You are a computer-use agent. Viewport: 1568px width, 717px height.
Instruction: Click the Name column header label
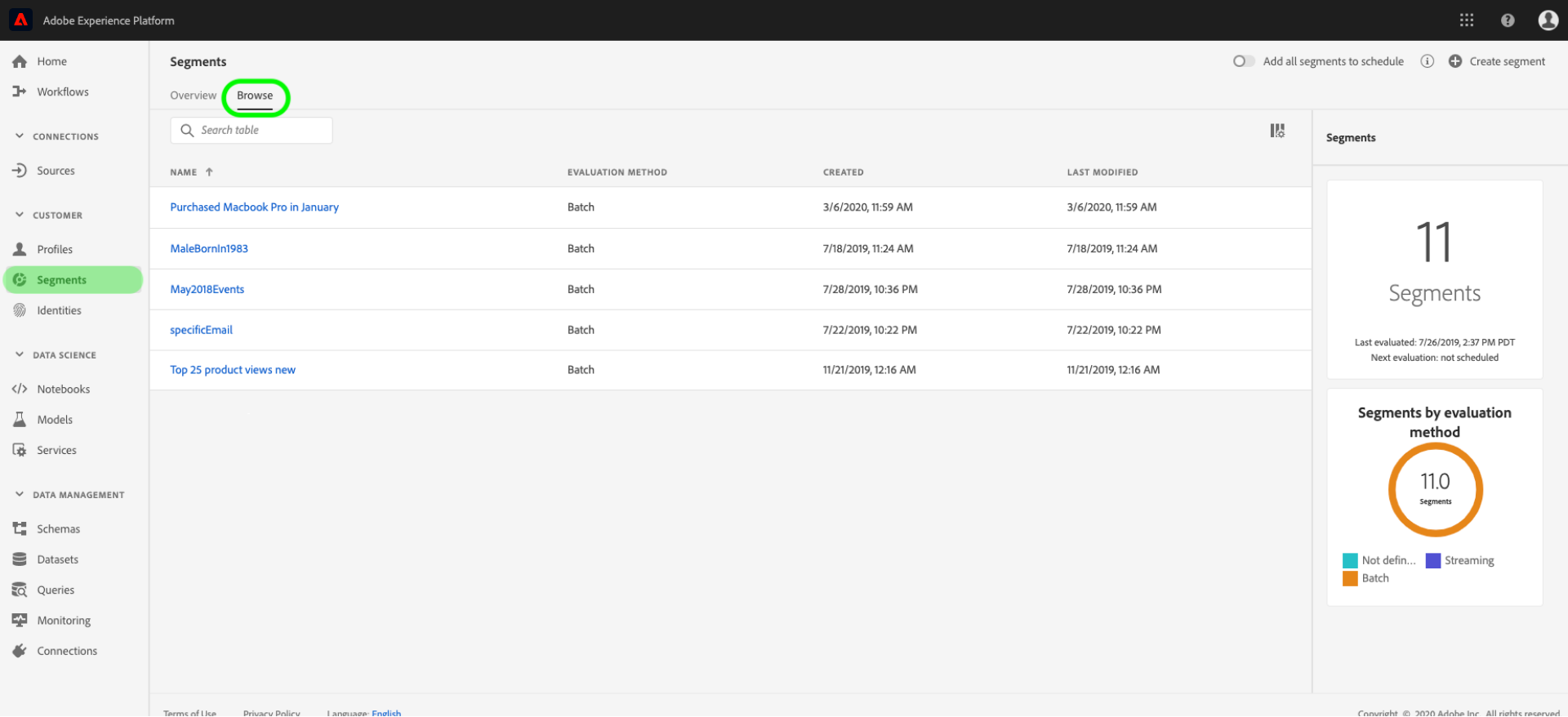(x=183, y=172)
